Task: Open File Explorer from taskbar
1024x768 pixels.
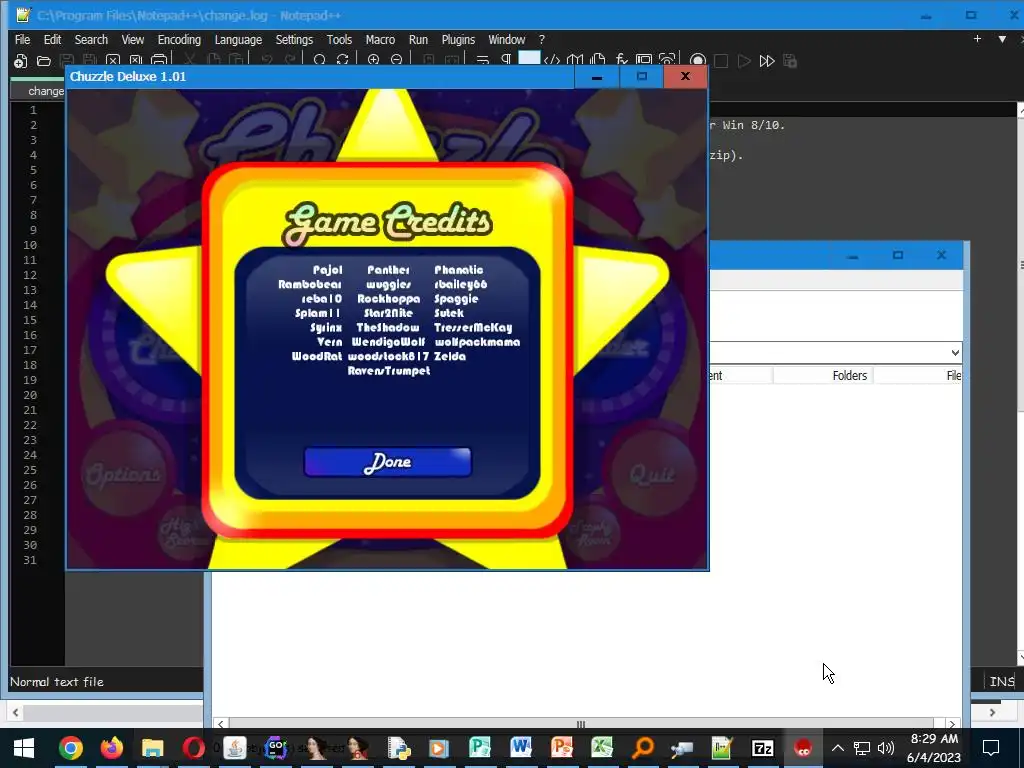Action: pos(152,748)
